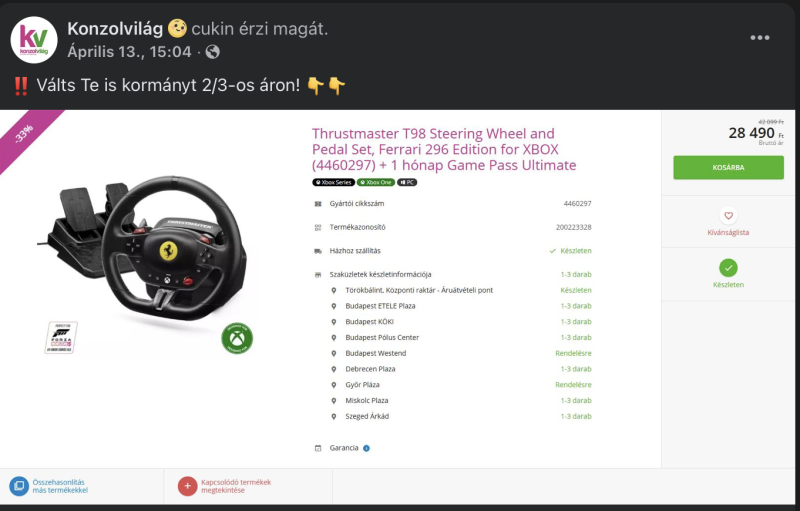Viewport: 800px width, 511px height.
Task: Click the green Készleten checkmark icon
Action: pos(728,268)
